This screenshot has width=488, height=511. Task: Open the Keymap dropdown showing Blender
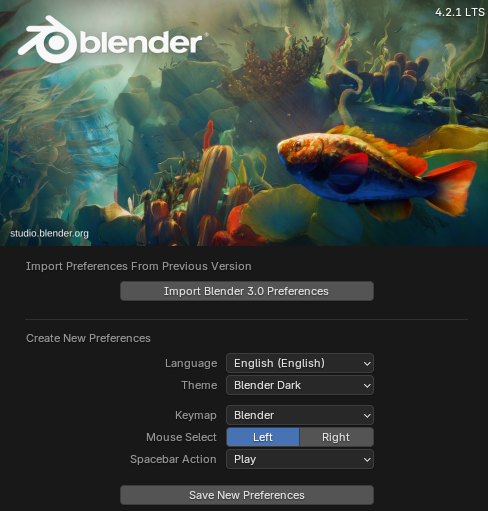pos(300,415)
